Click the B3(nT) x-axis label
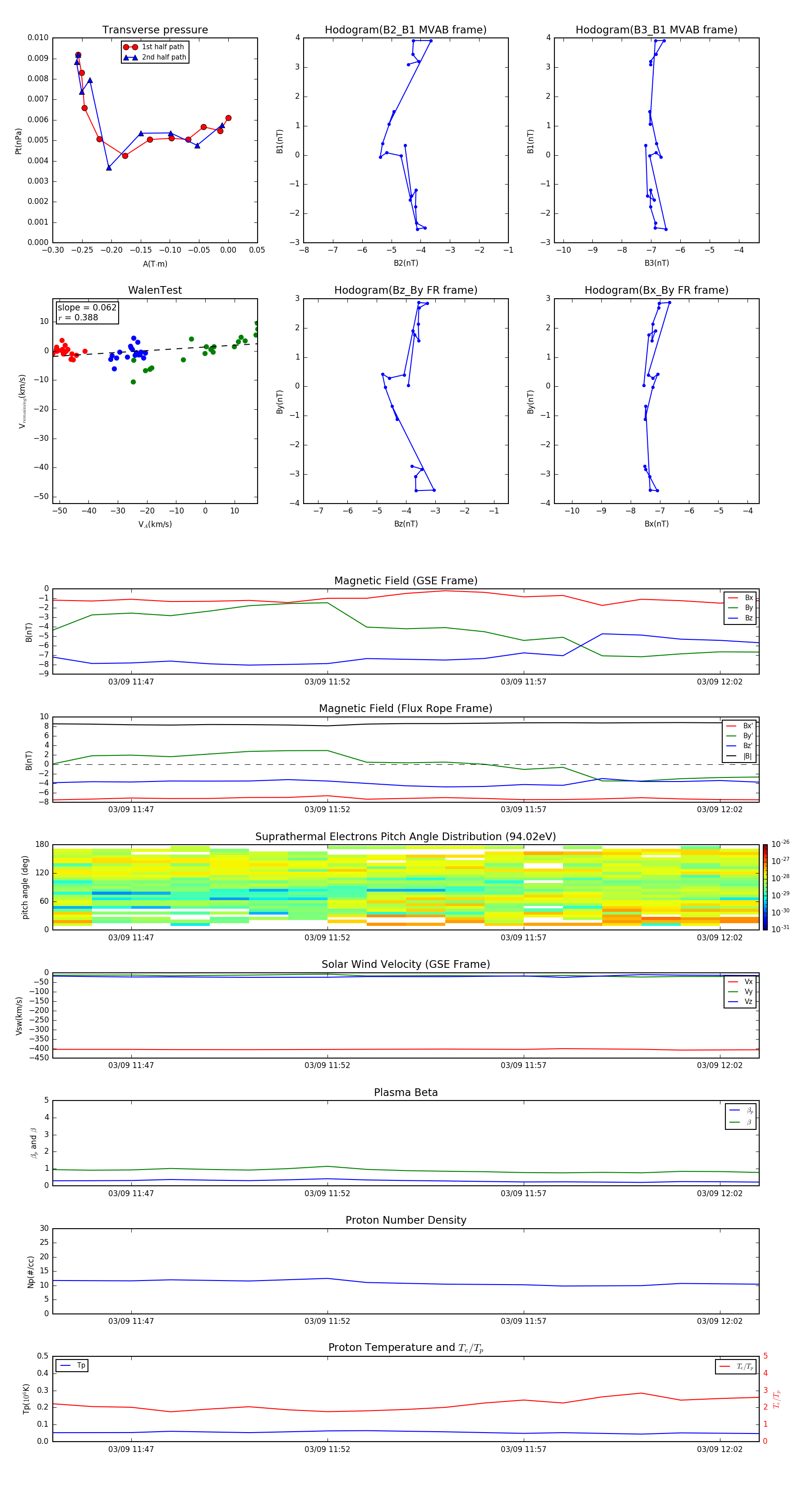The height and width of the screenshot is (1489, 812). pyautogui.click(x=656, y=263)
